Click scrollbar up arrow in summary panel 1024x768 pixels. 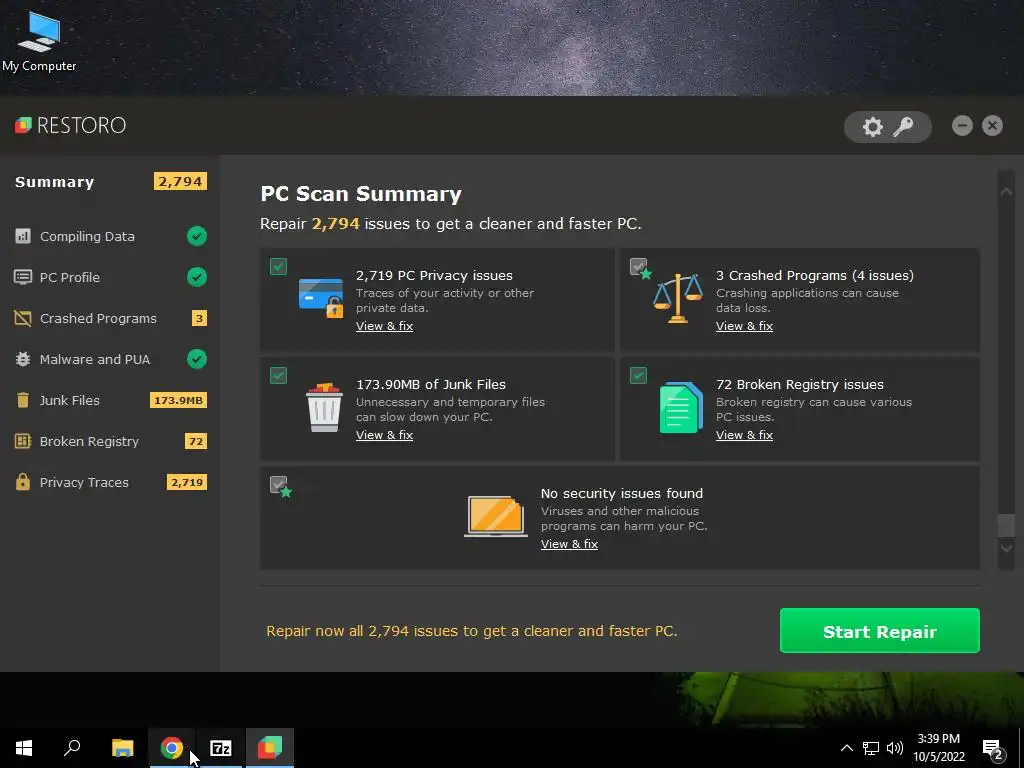(x=1006, y=191)
